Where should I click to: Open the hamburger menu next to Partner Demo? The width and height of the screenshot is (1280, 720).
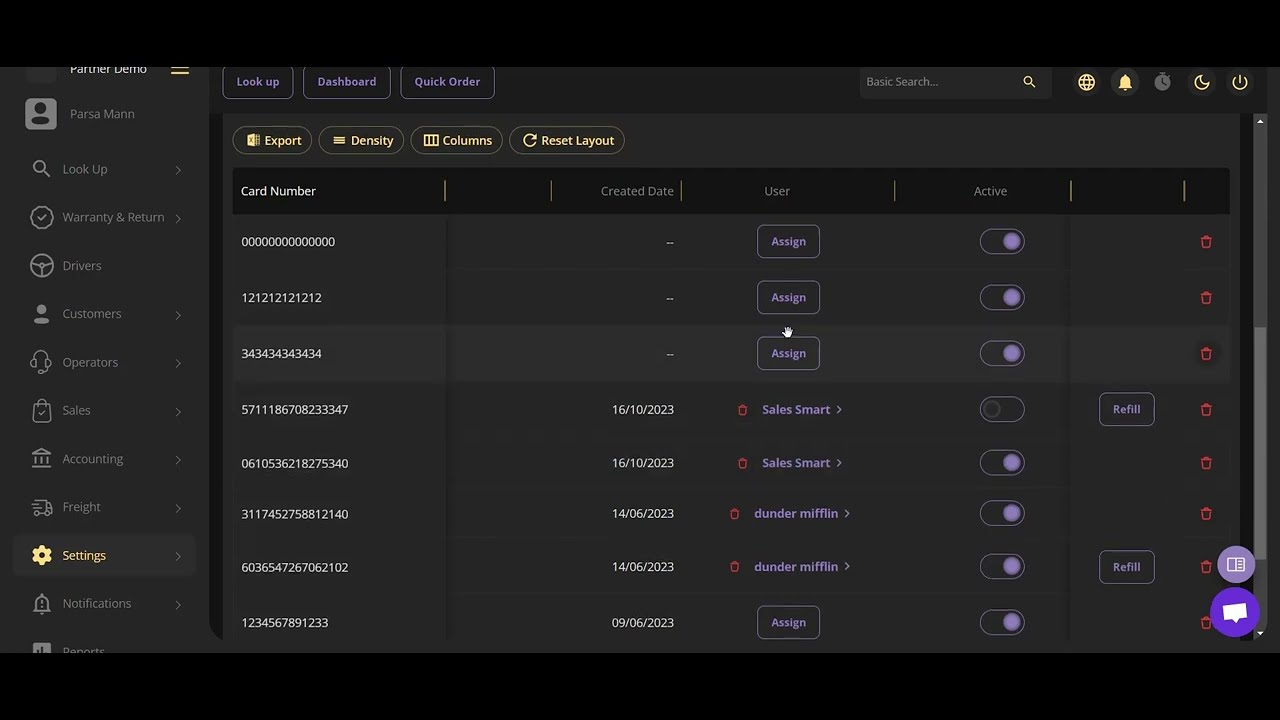(180, 70)
